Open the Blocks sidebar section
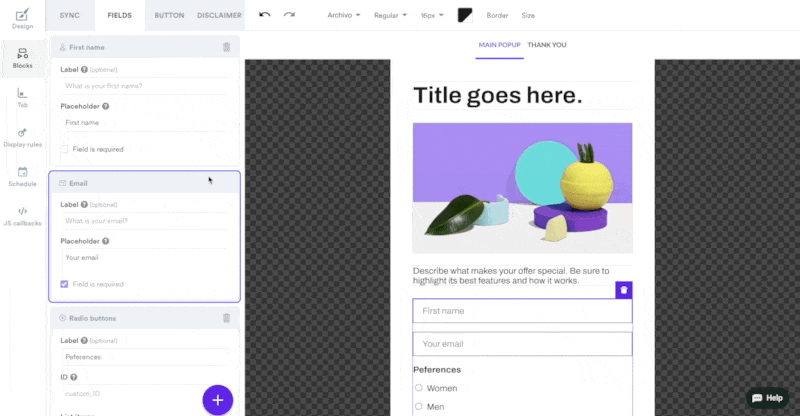 (x=22, y=58)
